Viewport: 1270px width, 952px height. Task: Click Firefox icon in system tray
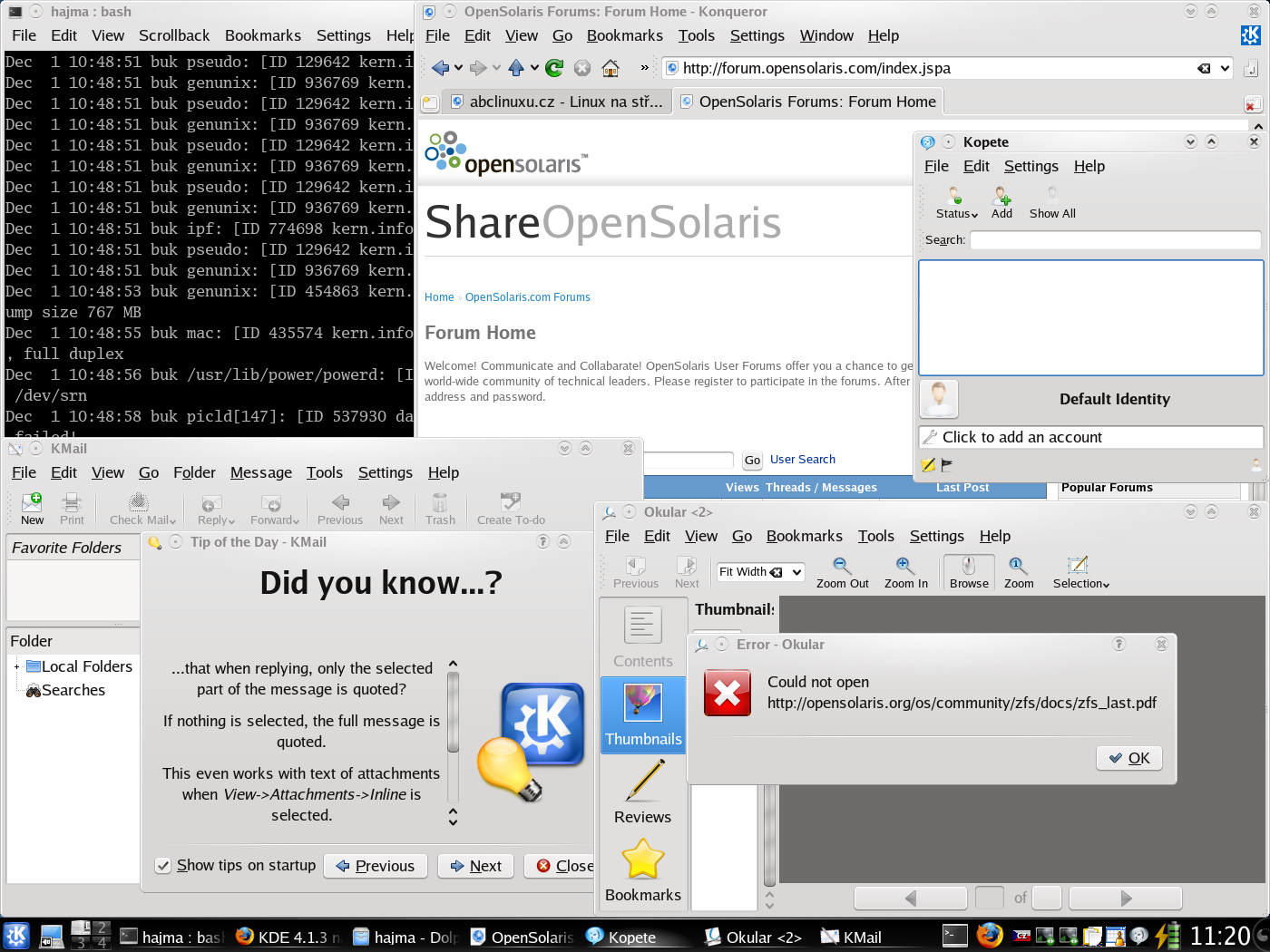coord(990,935)
